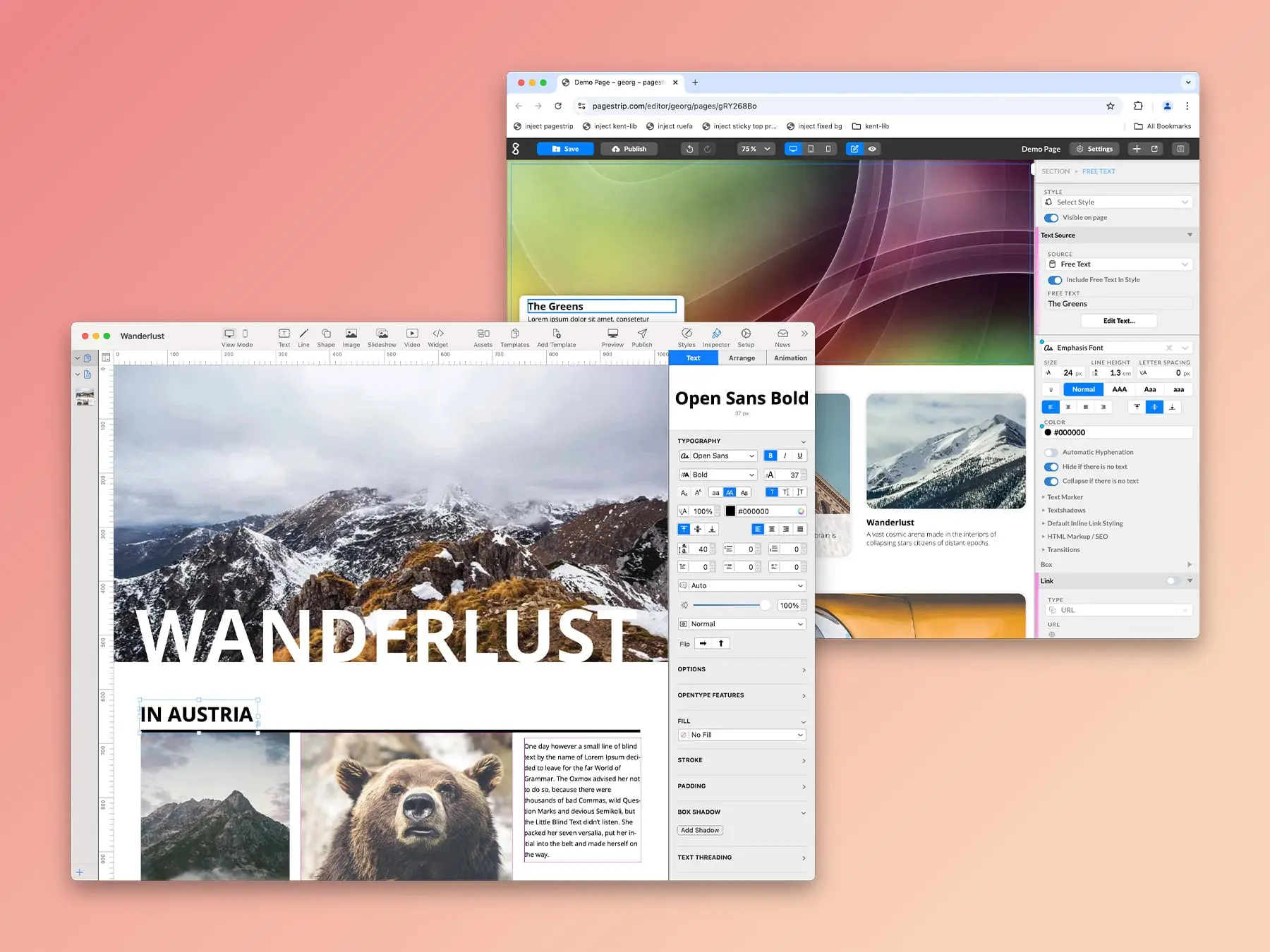The image size is (1270, 952).
Task: Toggle Visible on page switch
Action: pyautogui.click(x=1051, y=218)
